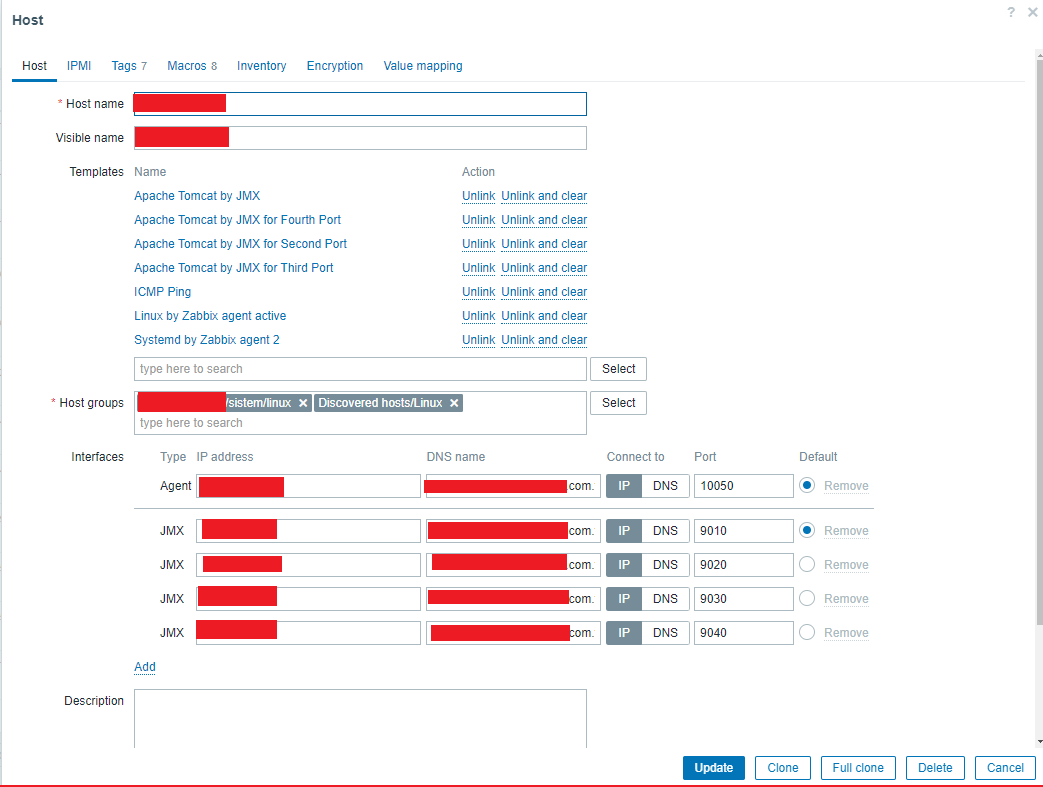The height and width of the screenshot is (787, 1043).
Task: Unlink the Apache Tomcat by JMX template
Action: pos(478,196)
